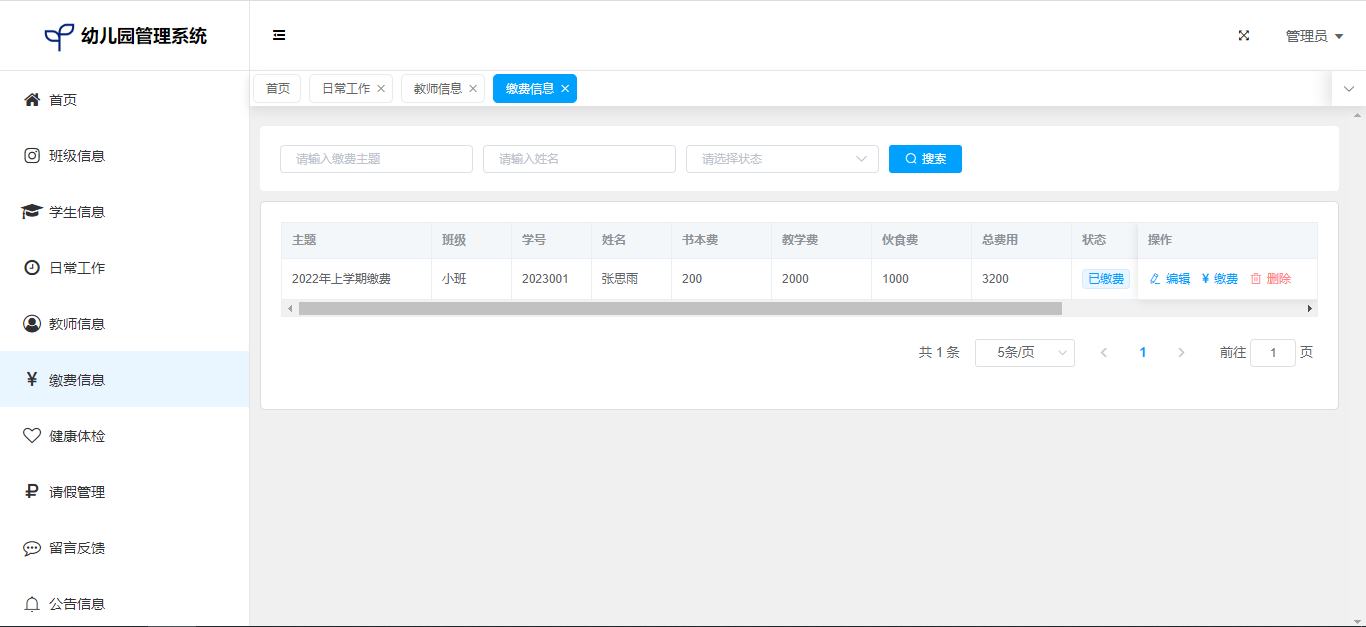Click the speech bubble icon for 留言反馈

(x=32, y=548)
